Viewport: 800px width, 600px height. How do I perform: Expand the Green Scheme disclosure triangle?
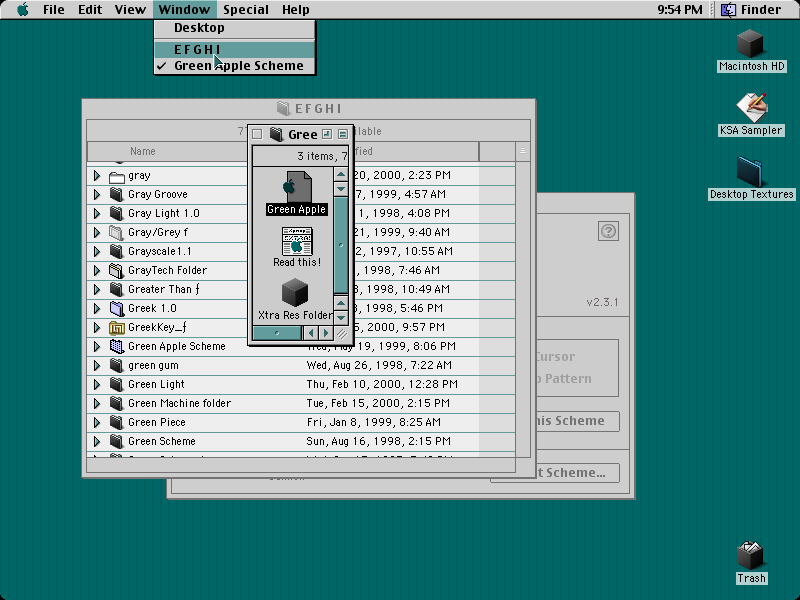click(x=97, y=441)
